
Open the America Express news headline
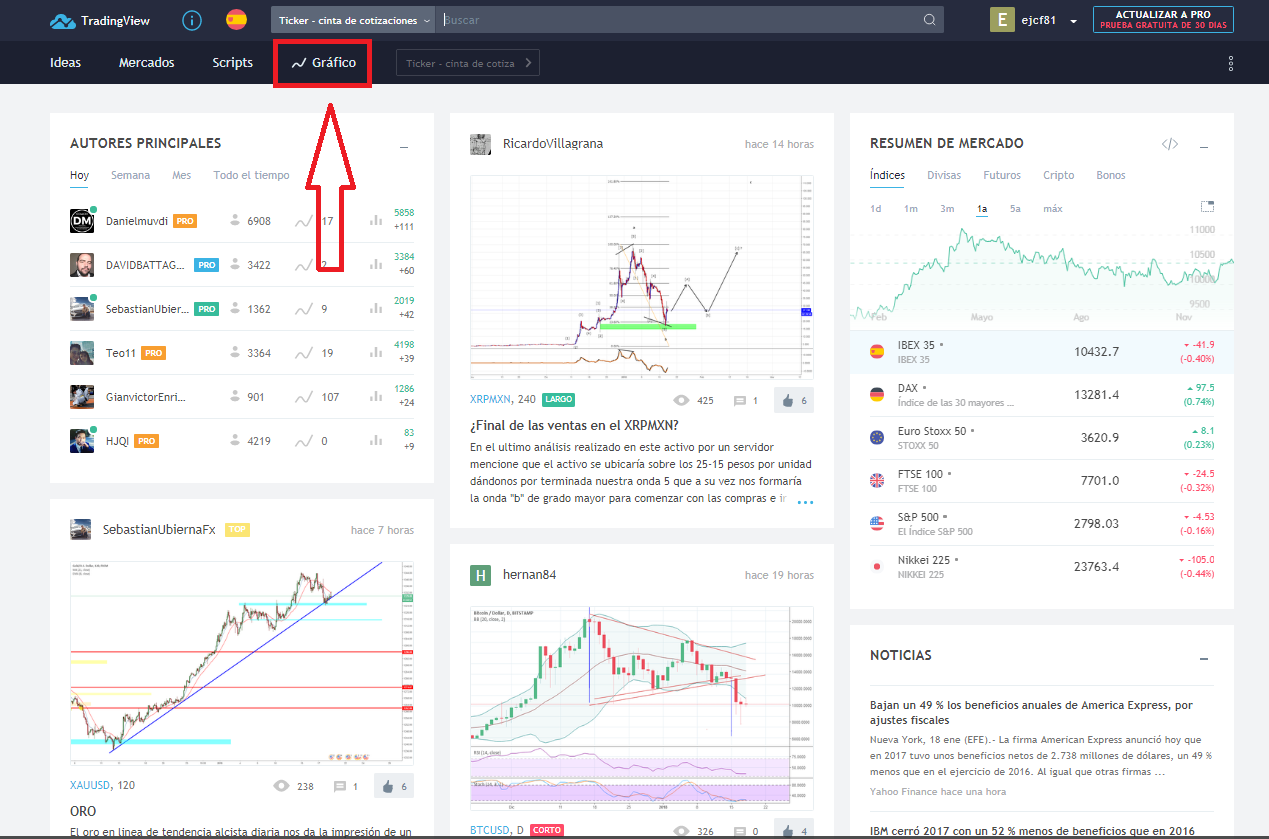tap(1031, 712)
